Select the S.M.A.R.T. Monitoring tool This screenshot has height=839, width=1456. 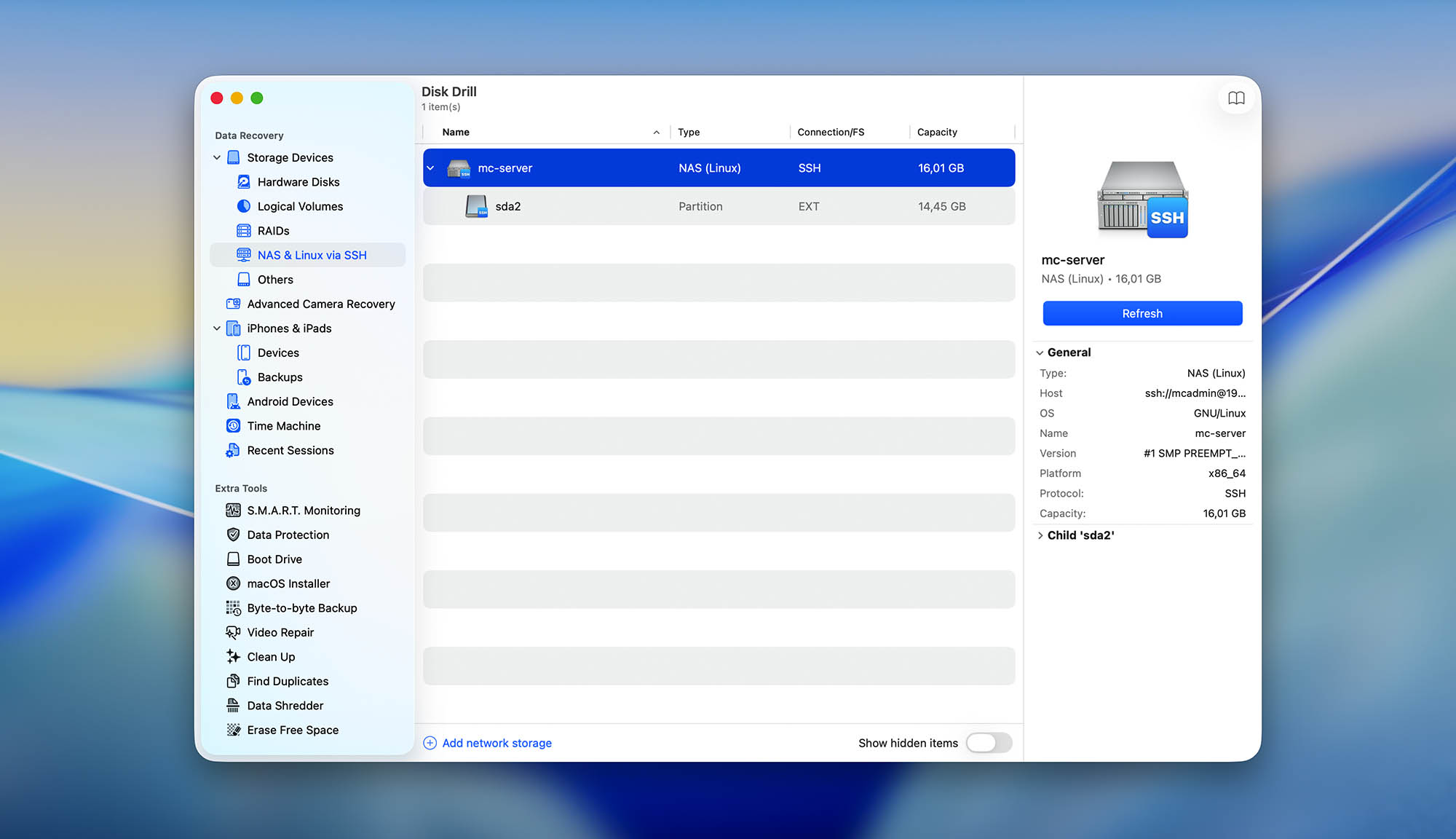(304, 510)
